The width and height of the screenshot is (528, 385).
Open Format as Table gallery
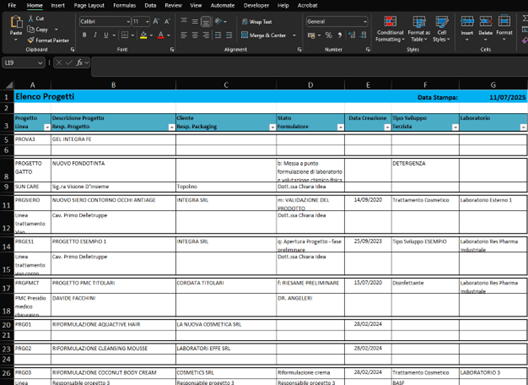(x=419, y=29)
